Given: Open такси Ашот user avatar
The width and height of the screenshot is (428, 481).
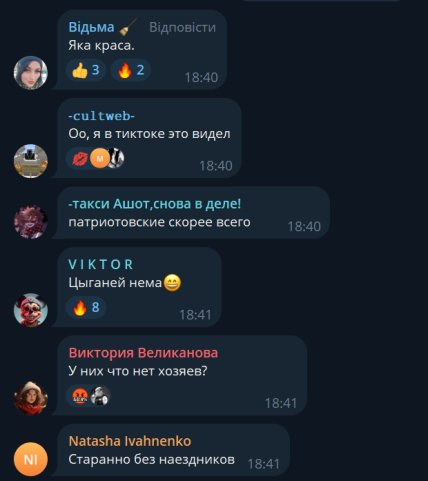Looking at the screenshot, I should point(31,222).
